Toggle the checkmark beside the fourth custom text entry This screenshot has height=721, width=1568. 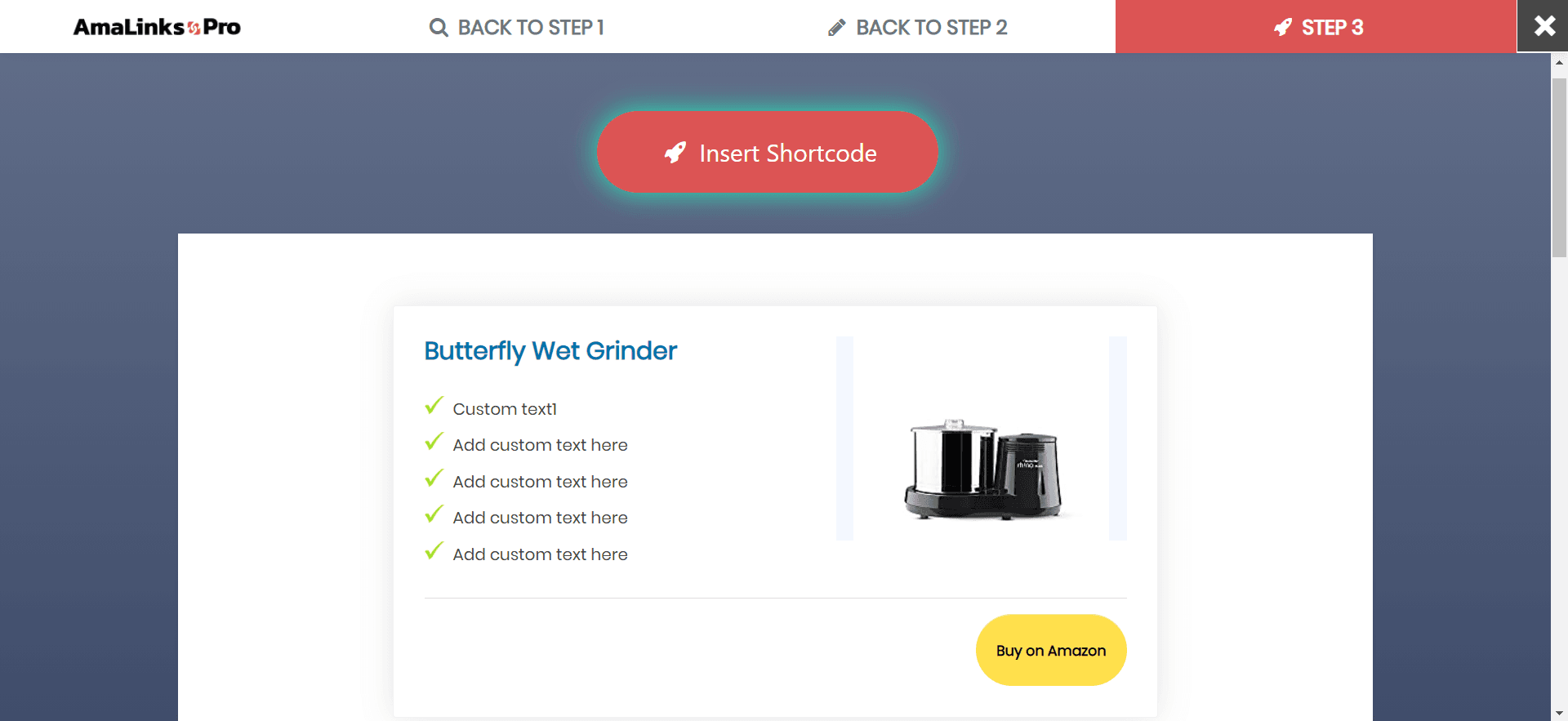434,514
